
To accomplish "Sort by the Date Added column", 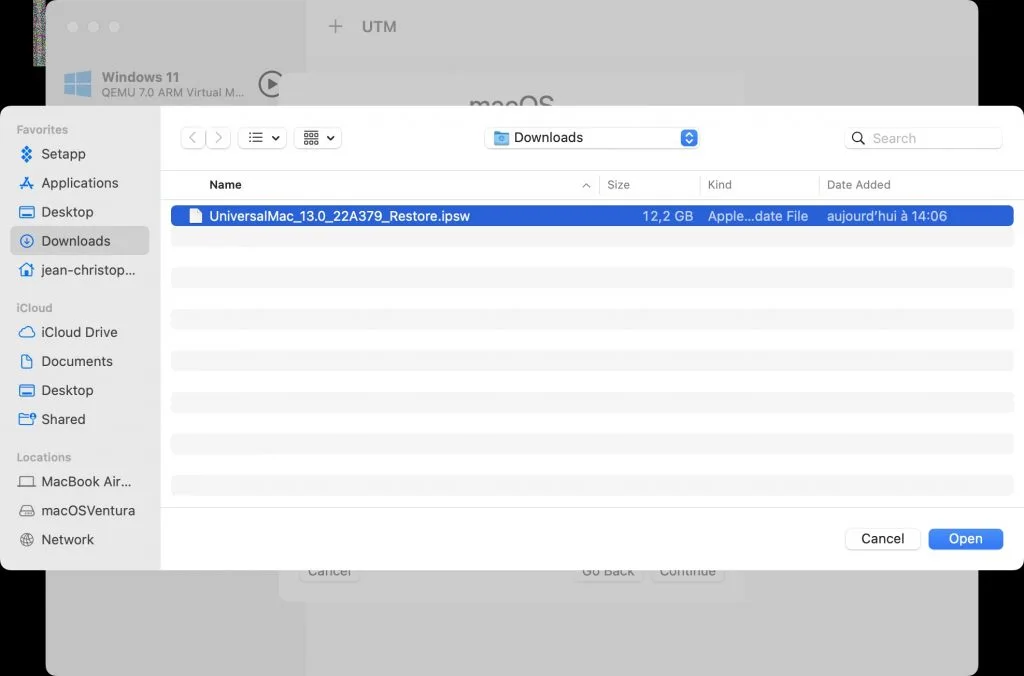I will 858,185.
